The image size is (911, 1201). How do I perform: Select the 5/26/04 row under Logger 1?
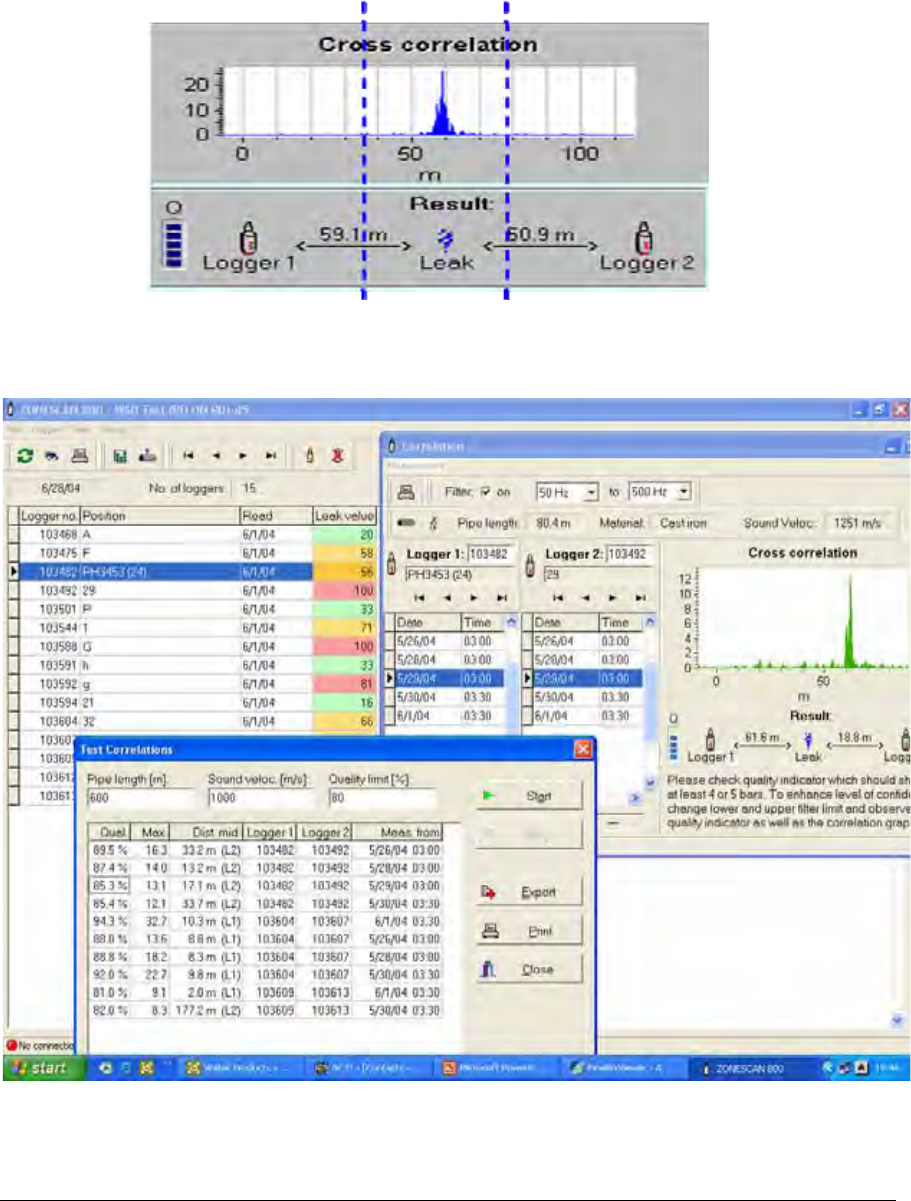pos(445,639)
